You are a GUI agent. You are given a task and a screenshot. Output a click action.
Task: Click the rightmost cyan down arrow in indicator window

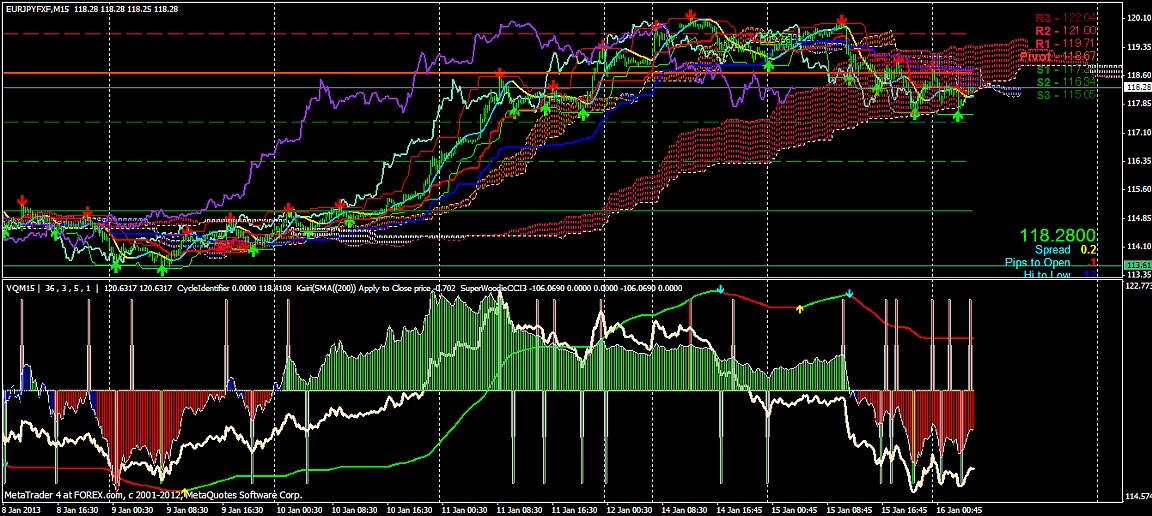click(x=849, y=294)
